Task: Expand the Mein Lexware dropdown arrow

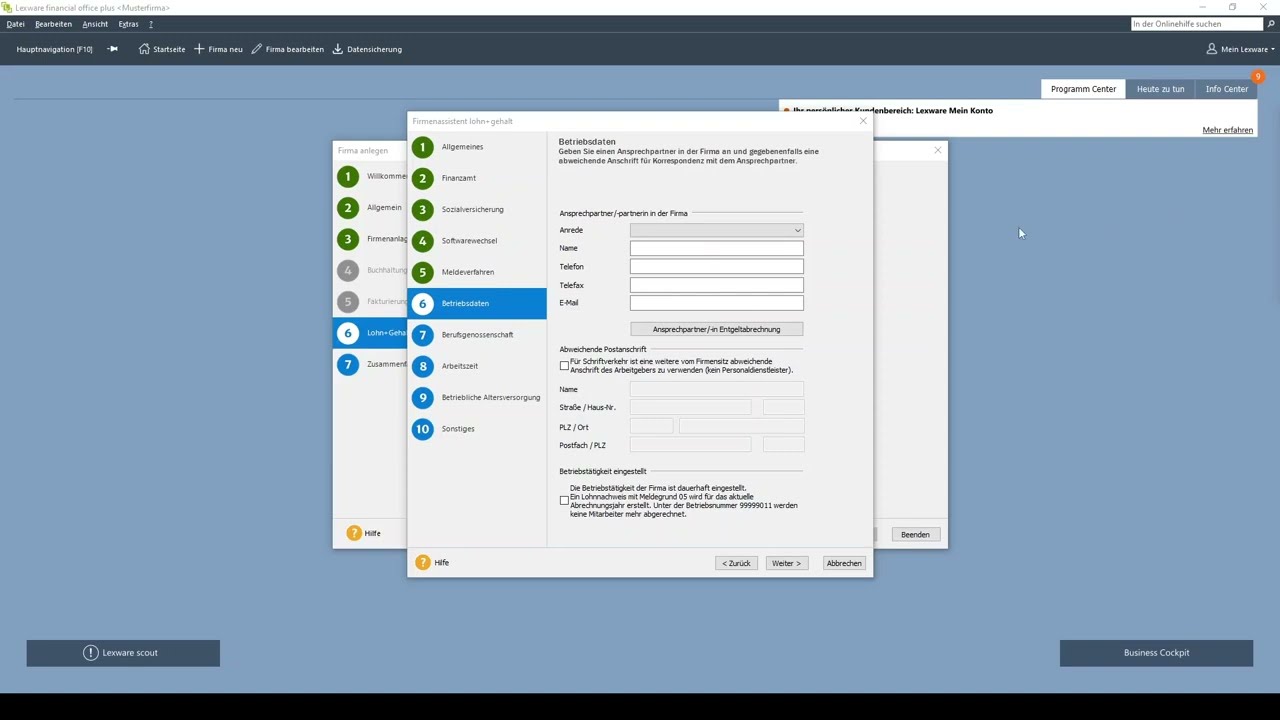Action: [1273, 49]
